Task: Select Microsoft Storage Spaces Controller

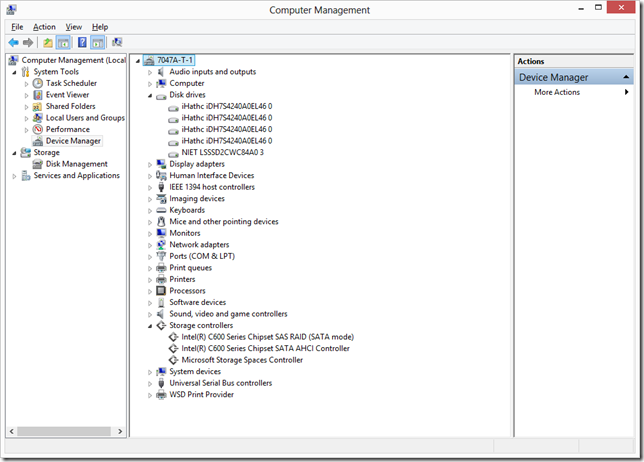Action: click(242, 360)
